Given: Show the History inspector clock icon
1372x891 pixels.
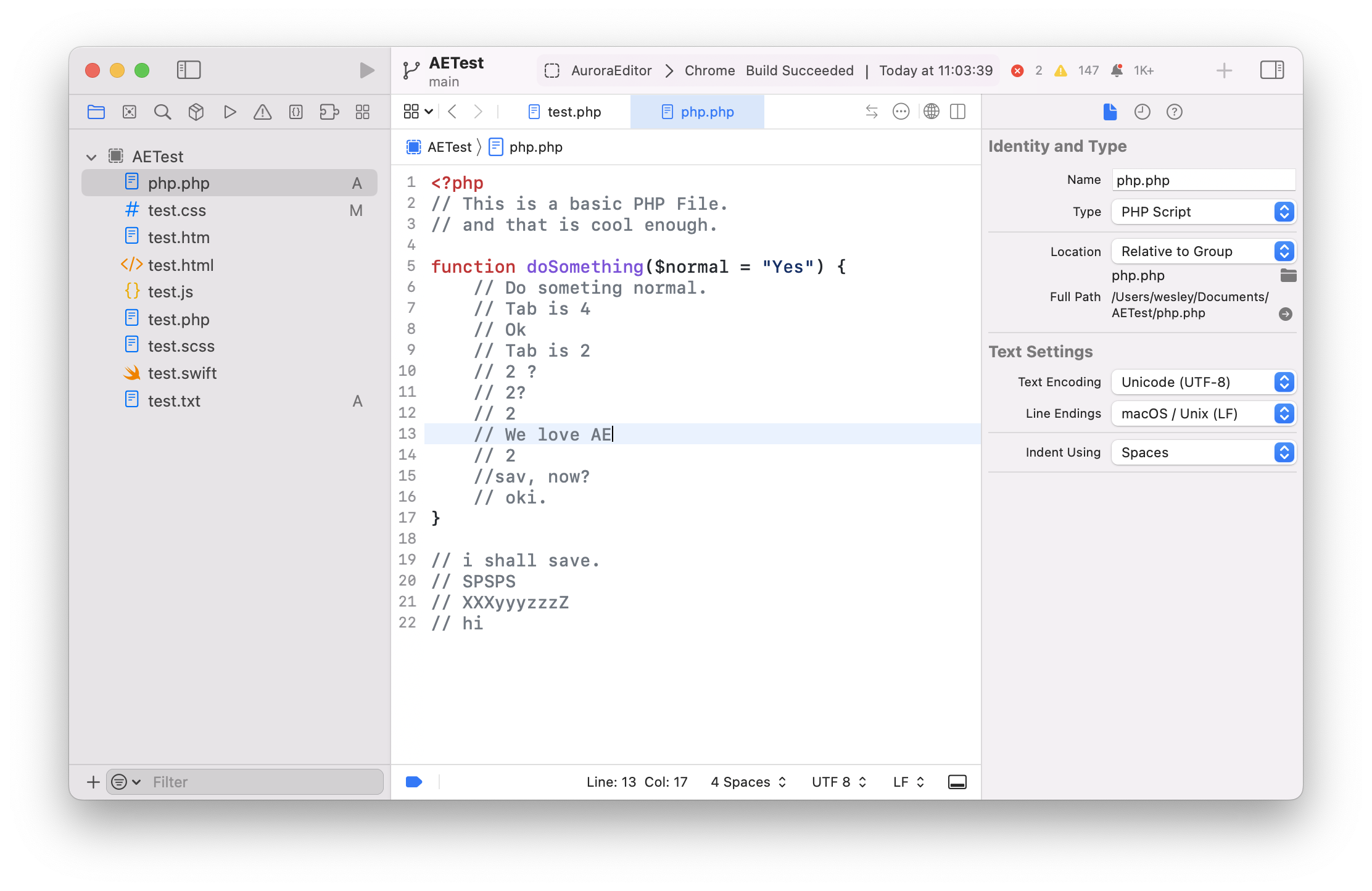Looking at the screenshot, I should 1142,112.
